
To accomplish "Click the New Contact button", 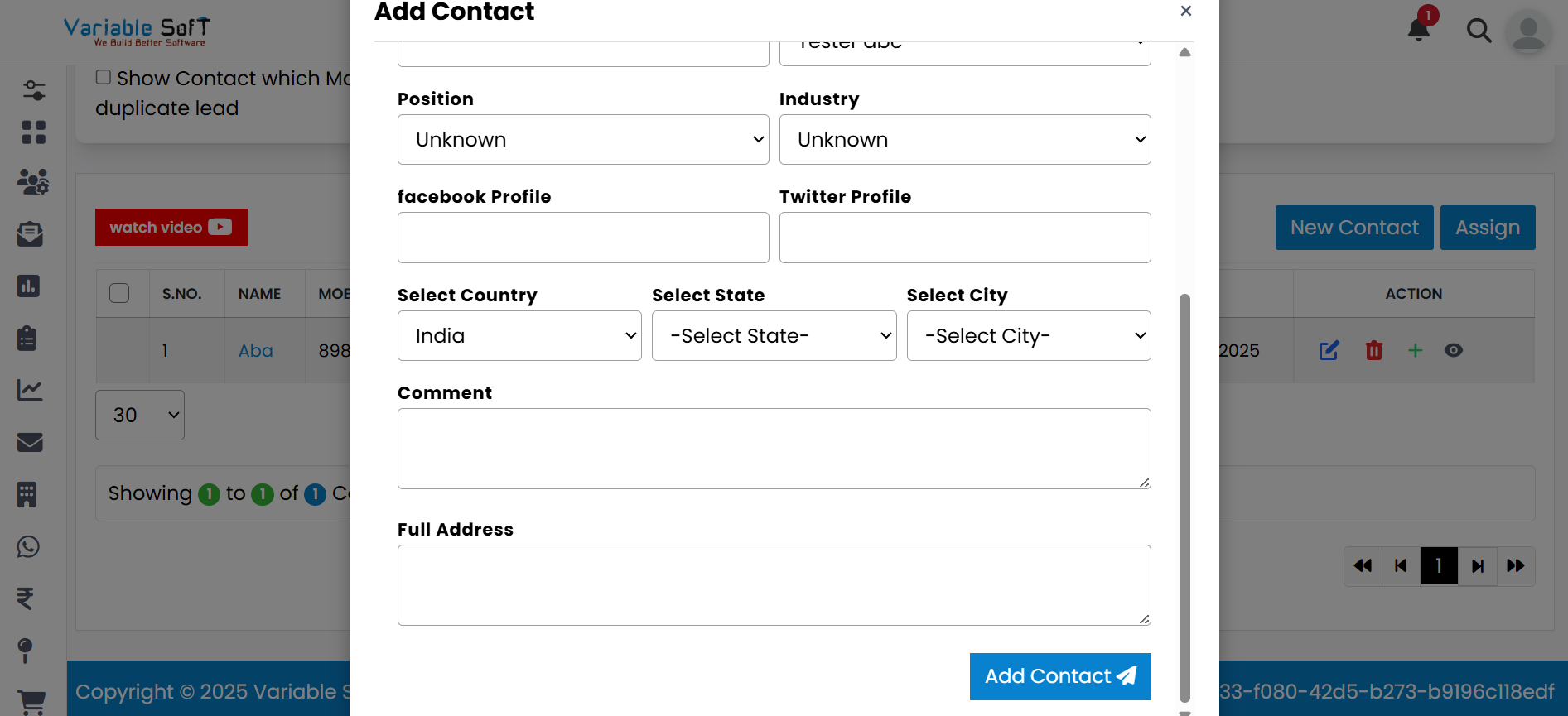I will pyautogui.click(x=1353, y=227).
